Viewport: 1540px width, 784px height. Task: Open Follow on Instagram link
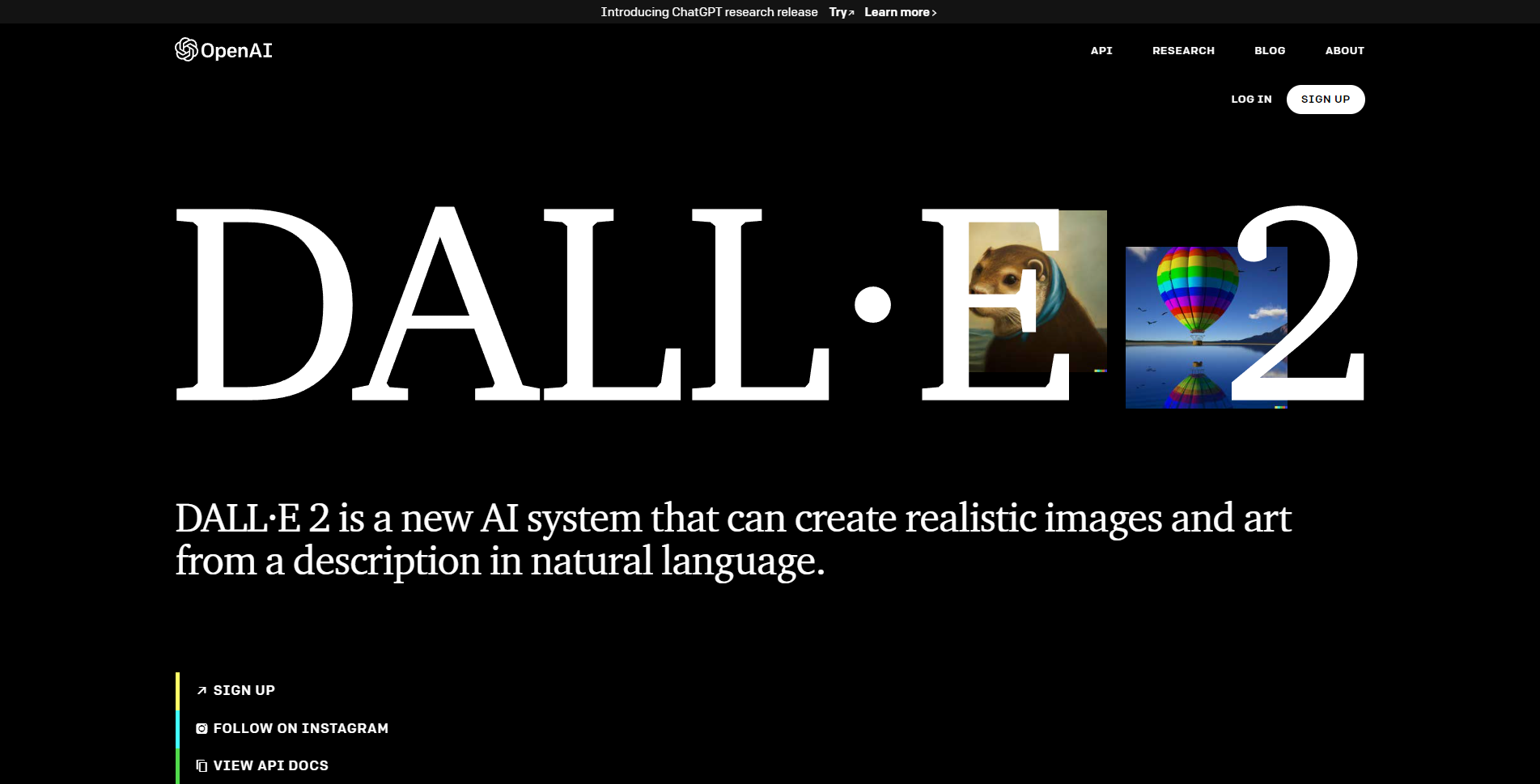point(292,728)
